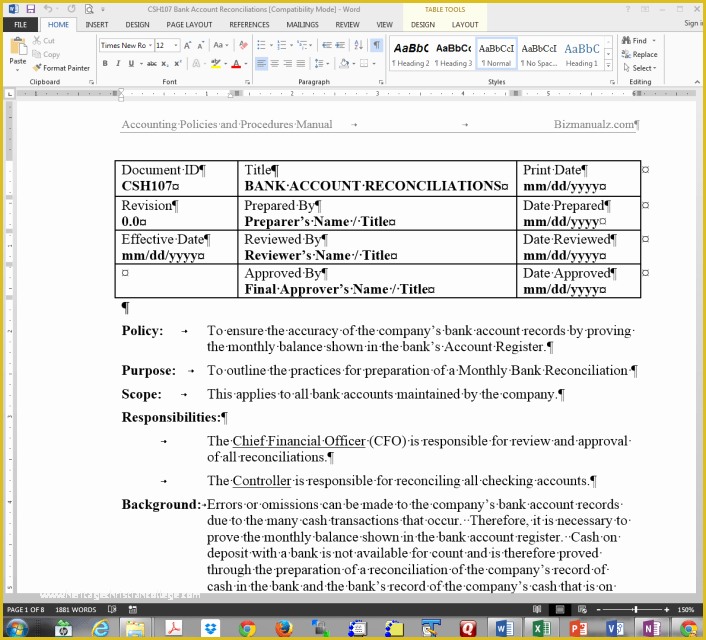Screen dimensions: 706x640
Task: Decrease paragraph indent
Action: pyautogui.click(x=327, y=45)
